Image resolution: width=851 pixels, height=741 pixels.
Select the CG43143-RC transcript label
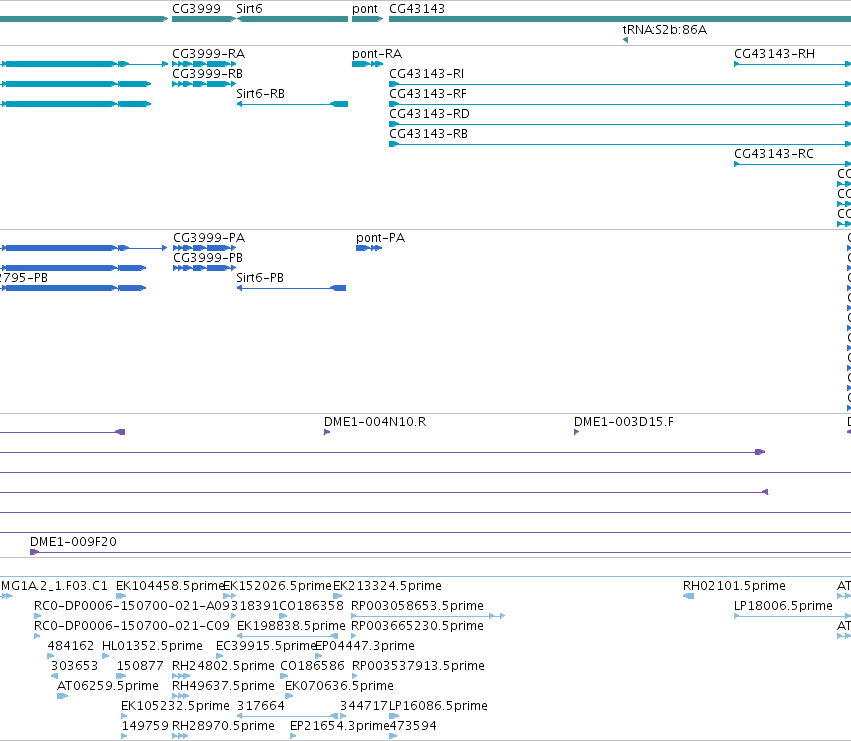774,154
